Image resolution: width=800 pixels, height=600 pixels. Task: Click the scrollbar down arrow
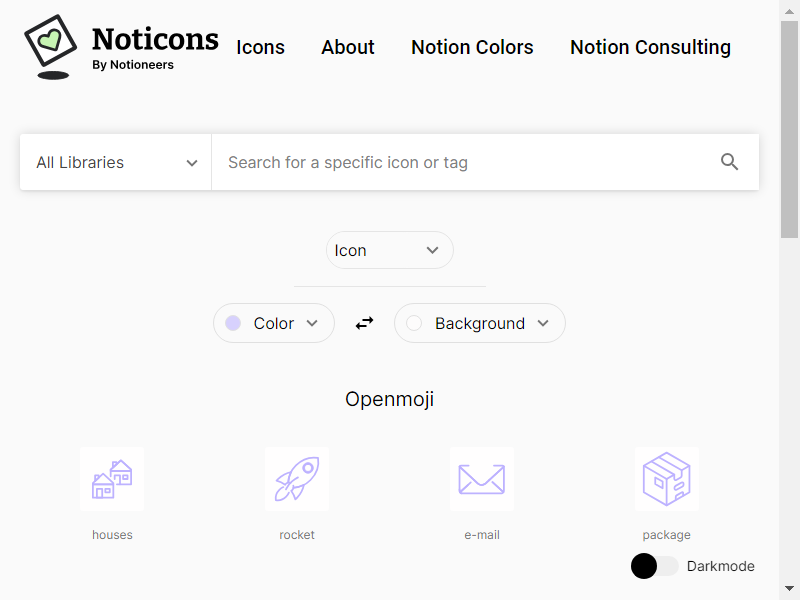tap(789, 589)
